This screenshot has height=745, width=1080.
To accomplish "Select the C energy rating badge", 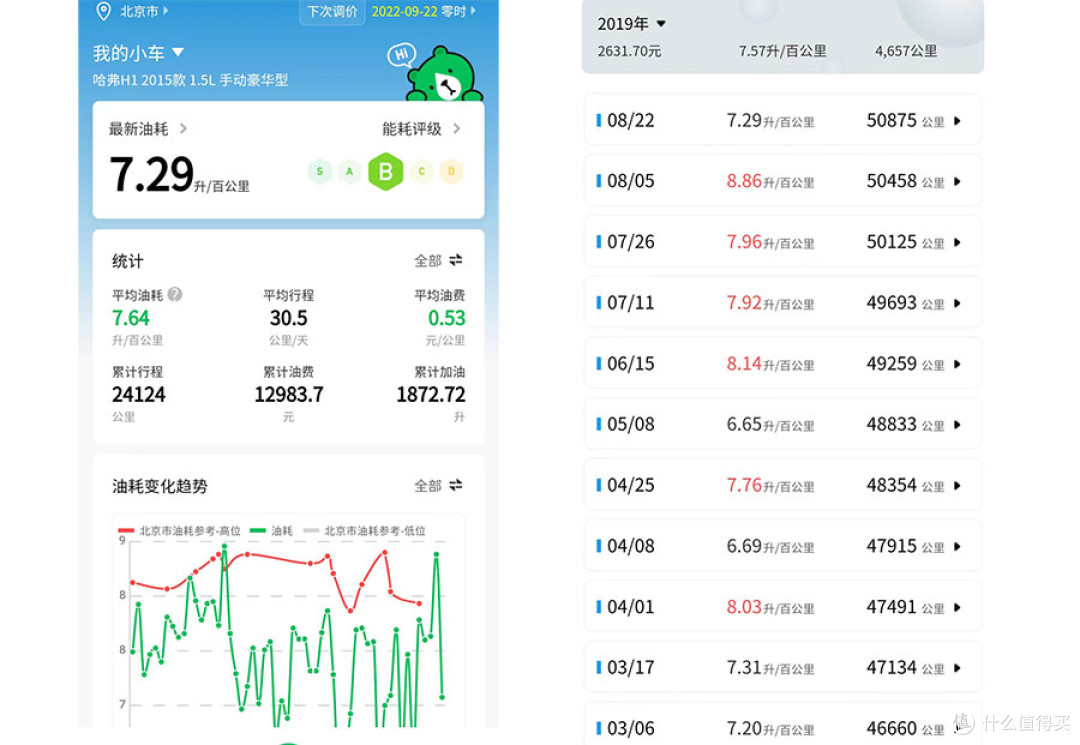I will pyautogui.click(x=422, y=171).
